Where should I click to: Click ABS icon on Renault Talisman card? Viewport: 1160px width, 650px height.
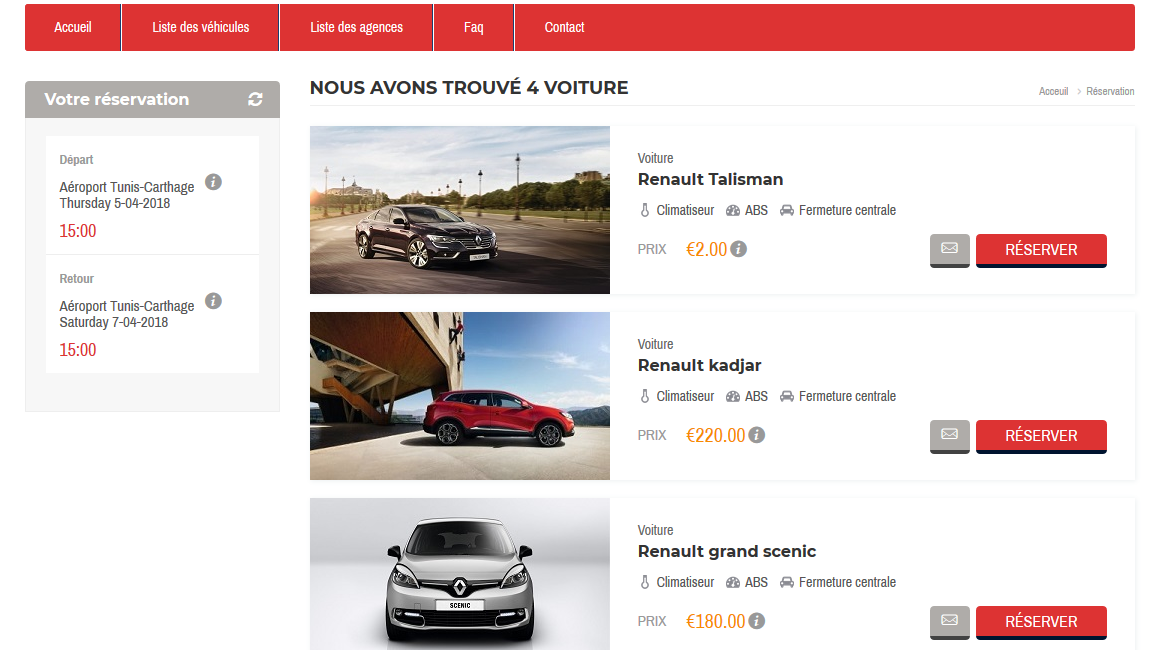[x=732, y=211]
